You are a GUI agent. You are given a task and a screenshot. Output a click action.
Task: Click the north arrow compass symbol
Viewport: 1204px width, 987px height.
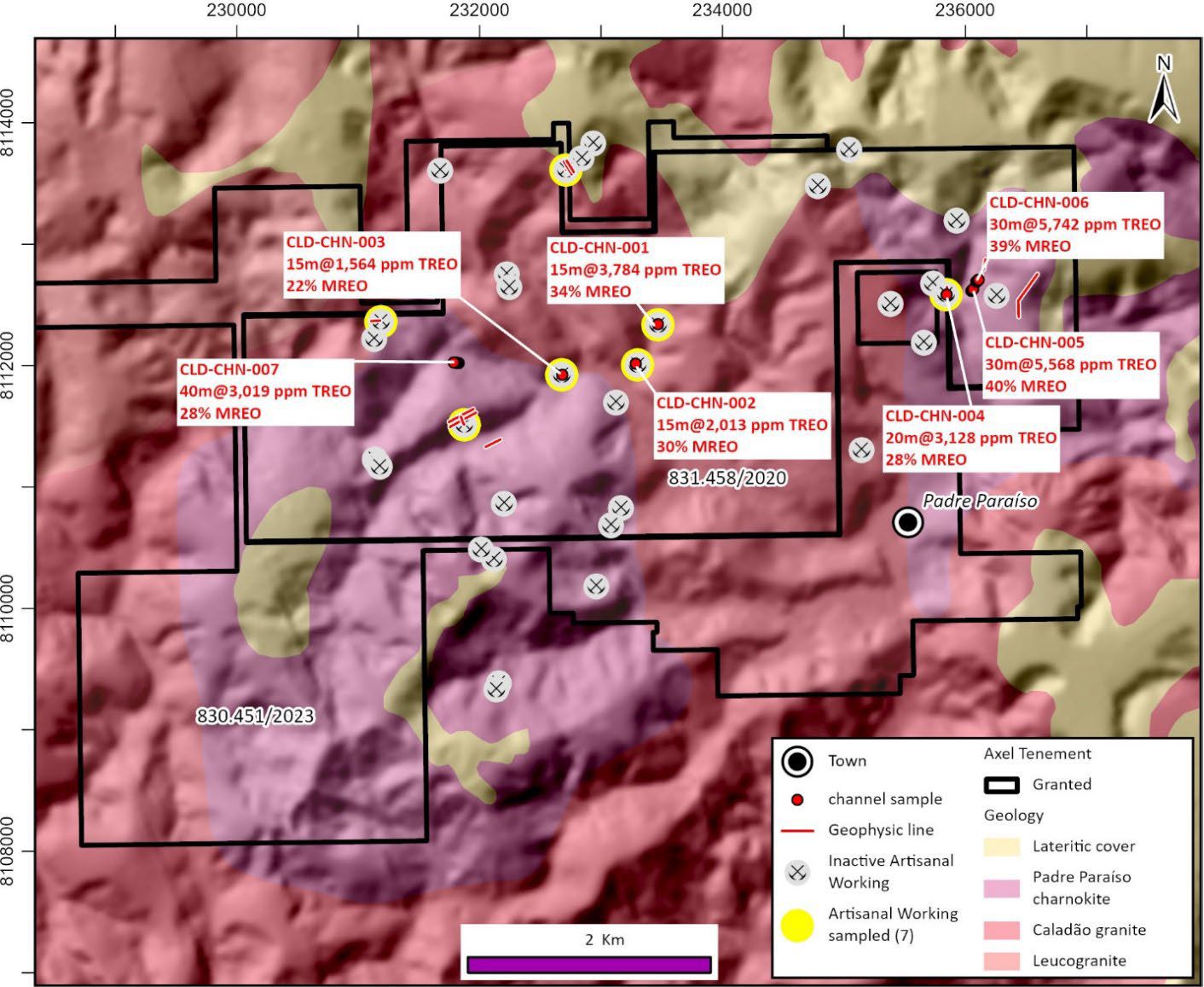(1164, 90)
